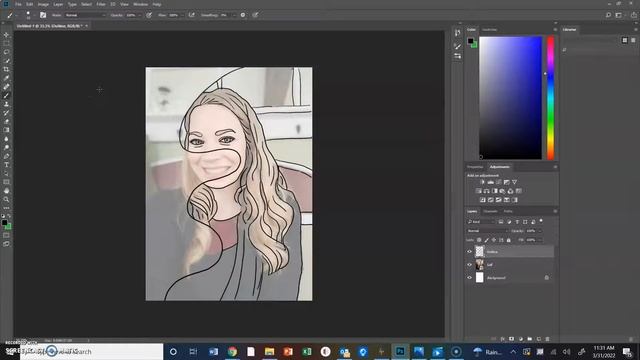Select the Rectangular Marquee tool
The height and width of the screenshot is (360, 640).
tap(6, 43)
